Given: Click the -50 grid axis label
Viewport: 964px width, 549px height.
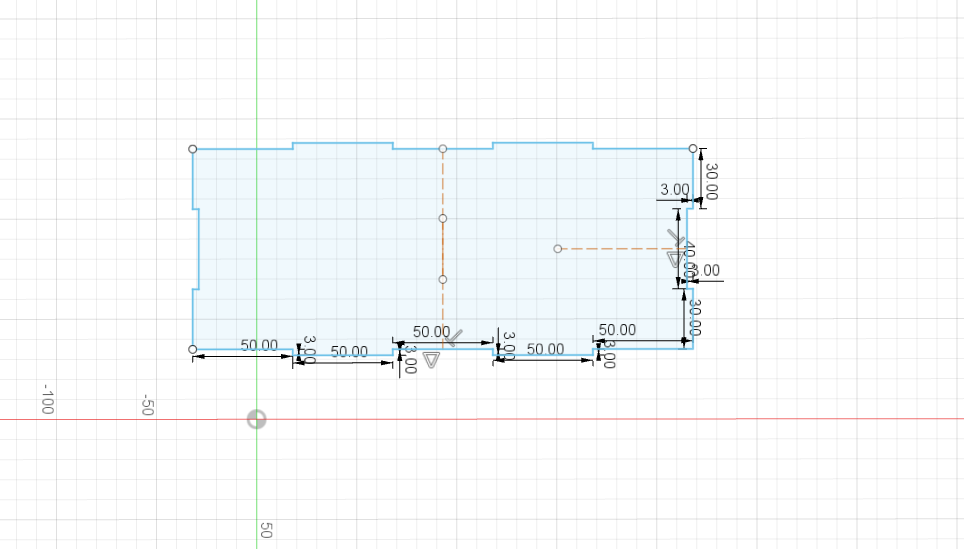Looking at the screenshot, I should click(147, 405).
